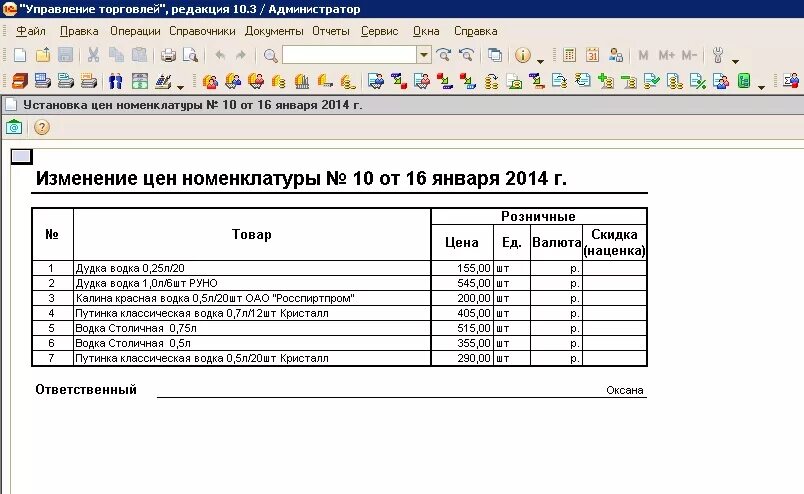Click the Undo arrow icon

[220, 55]
